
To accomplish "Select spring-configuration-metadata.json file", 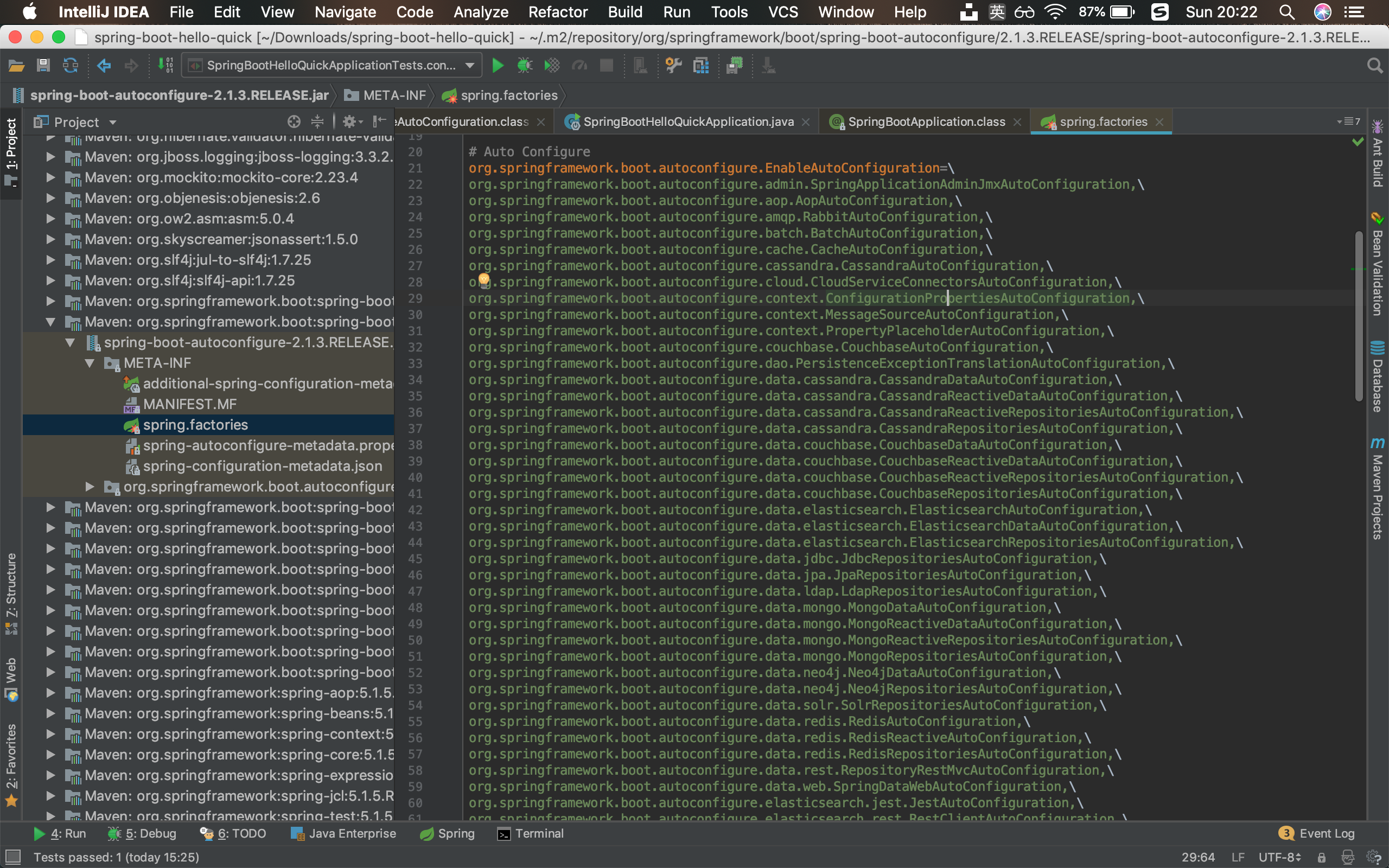I will (x=262, y=466).
